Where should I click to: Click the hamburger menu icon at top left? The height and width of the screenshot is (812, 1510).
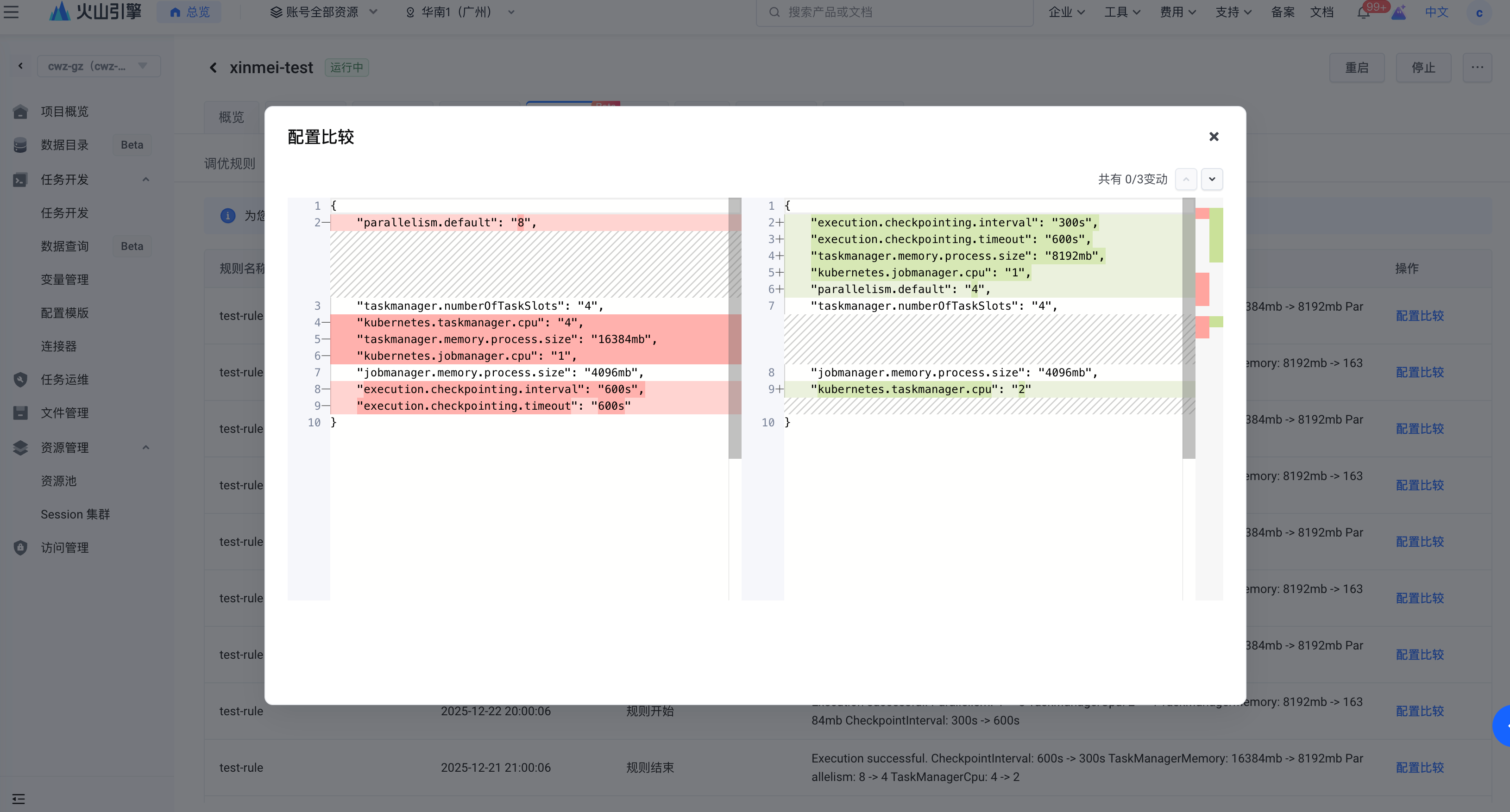[11, 12]
